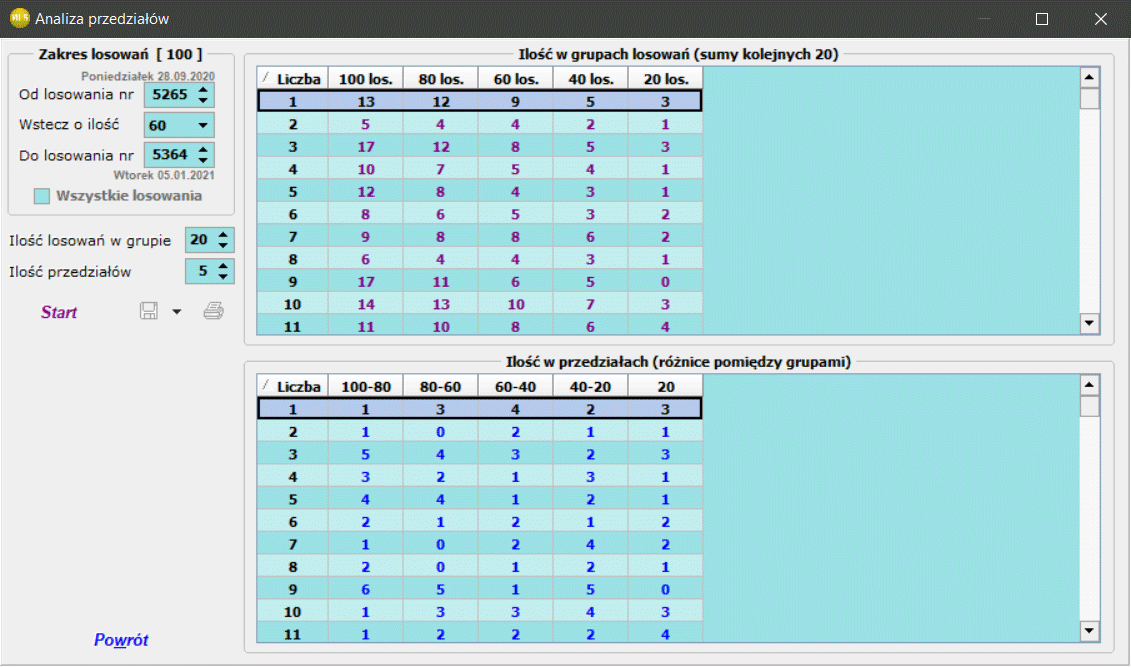Click the 40-20 column header
Image resolution: width=1131 pixels, height=667 pixels.
(x=591, y=386)
